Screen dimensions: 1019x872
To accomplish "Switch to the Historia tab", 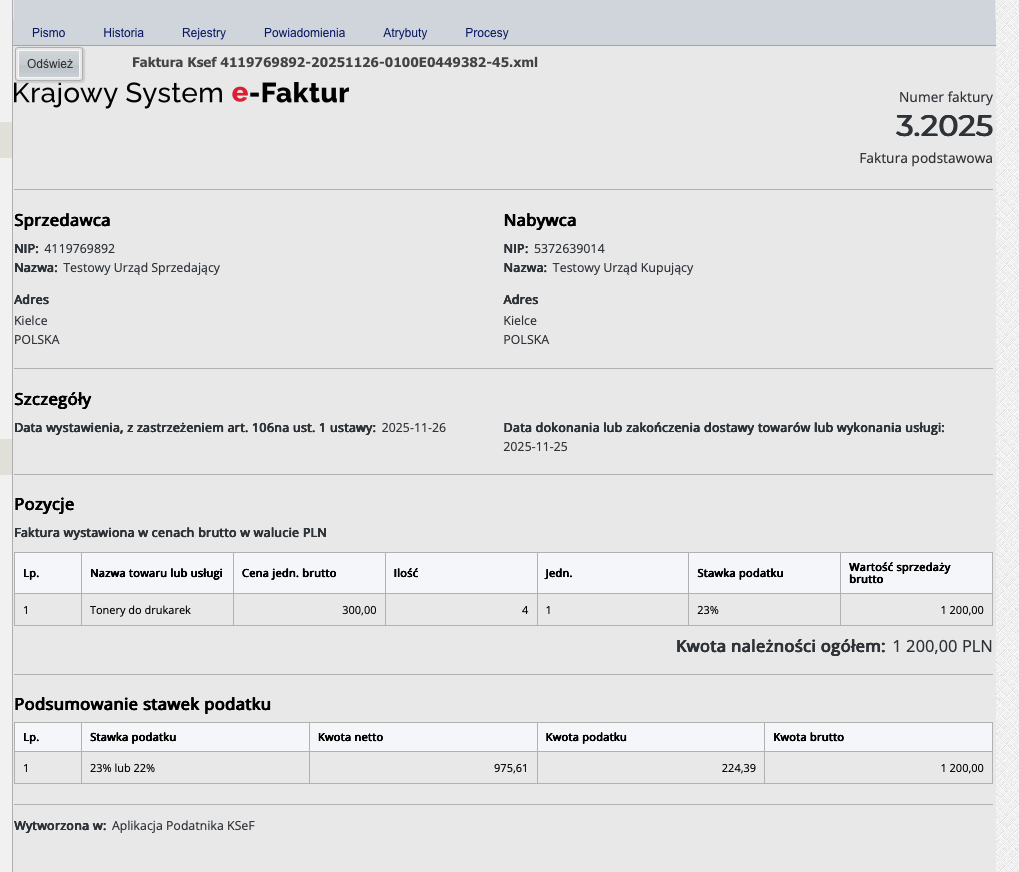I will pos(123,33).
